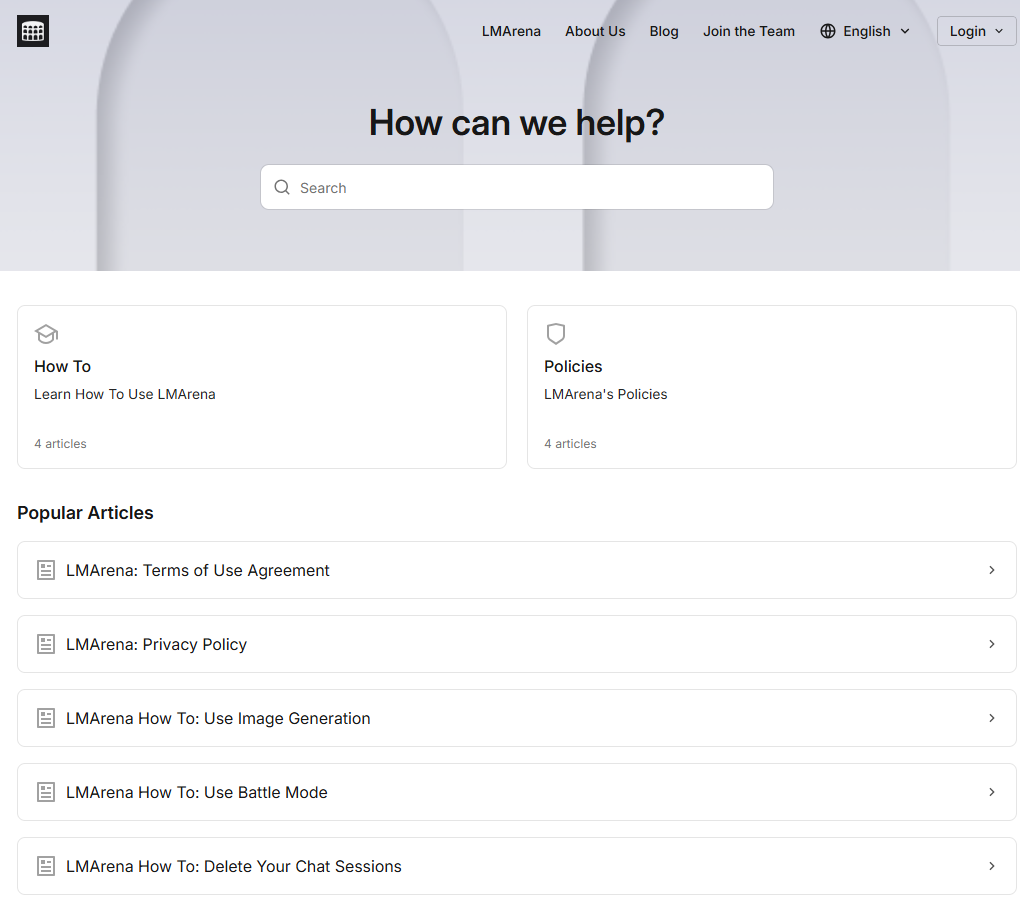The height and width of the screenshot is (912, 1020).
Task: Go to the About Us page
Action: [595, 31]
